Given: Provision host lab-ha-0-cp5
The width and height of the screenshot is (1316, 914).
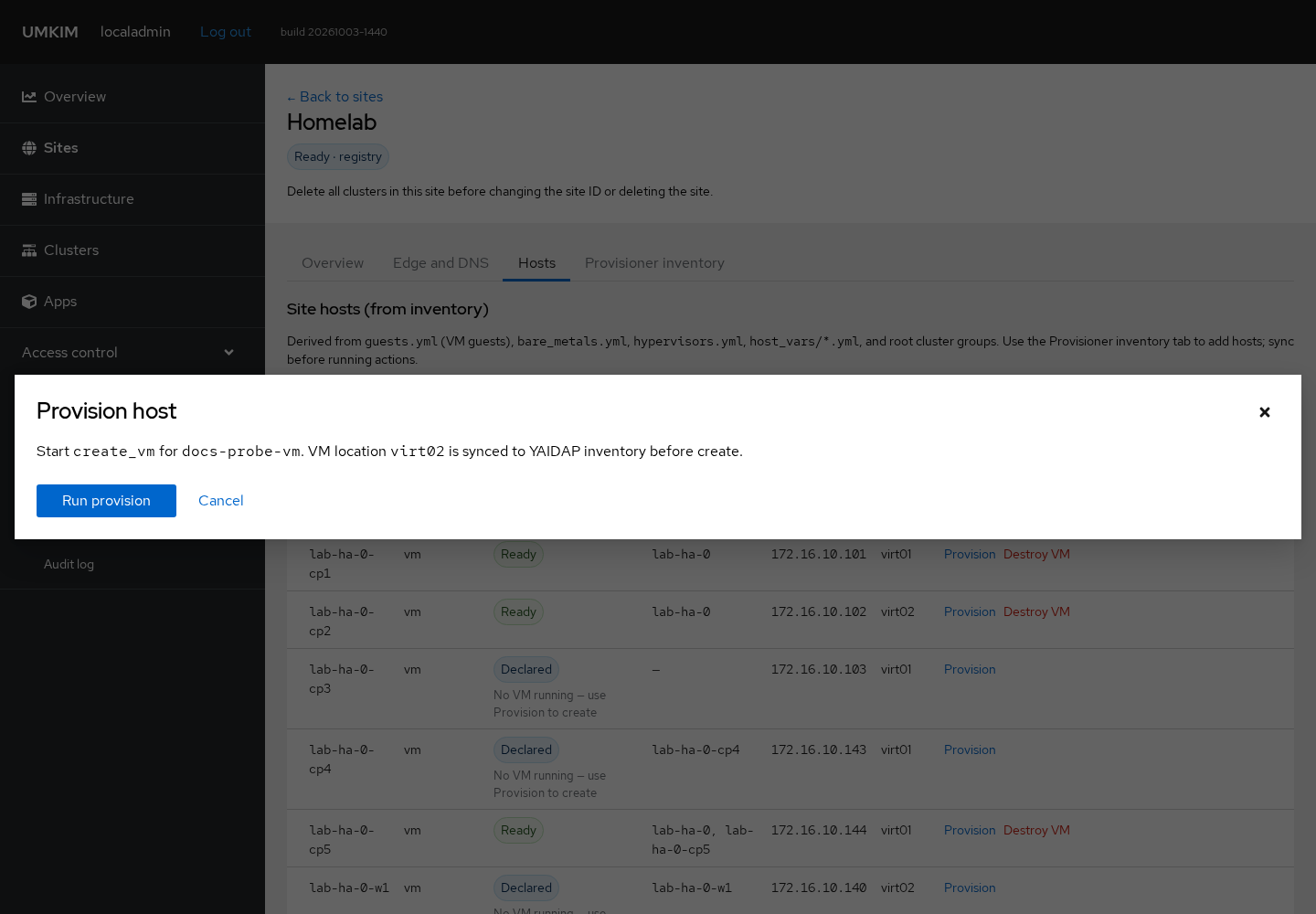Looking at the screenshot, I should pos(970,831).
